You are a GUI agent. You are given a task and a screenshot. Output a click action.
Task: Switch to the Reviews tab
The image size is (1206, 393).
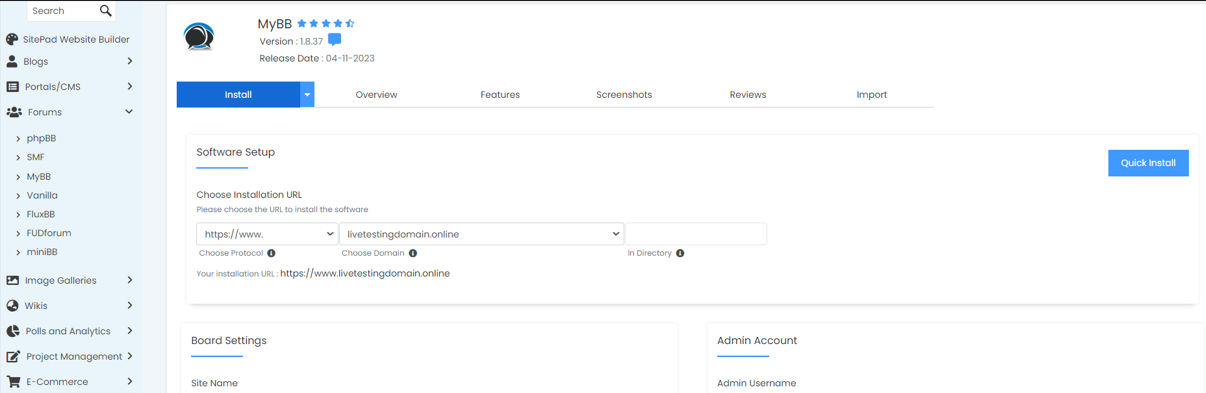point(748,95)
